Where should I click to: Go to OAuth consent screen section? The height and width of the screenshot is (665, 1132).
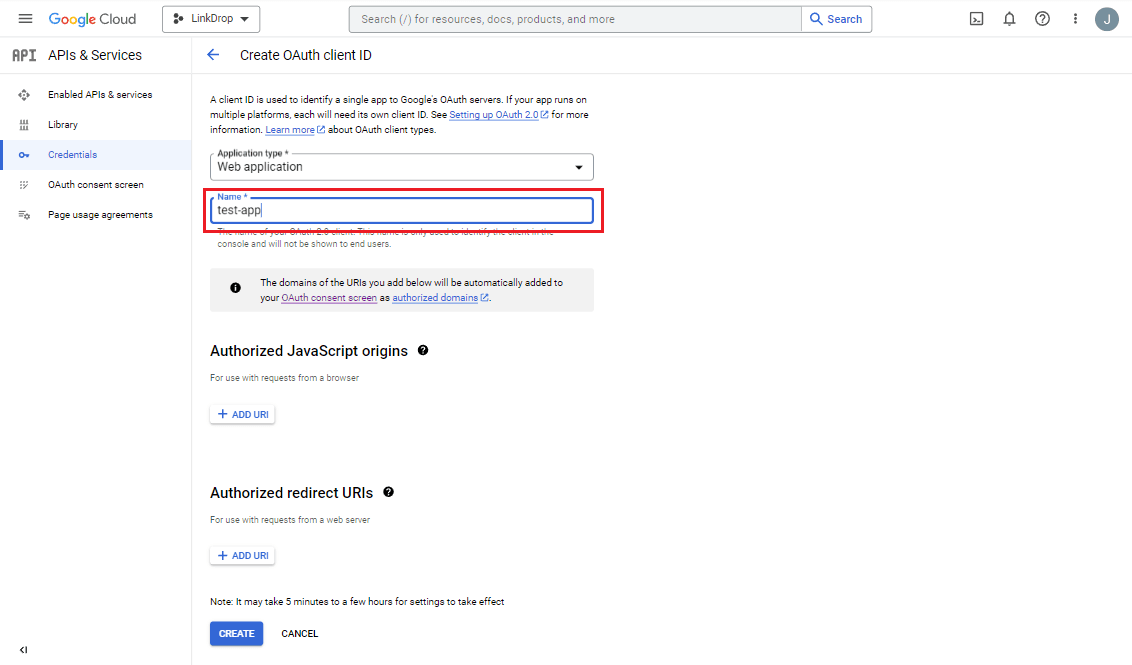(x=95, y=185)
